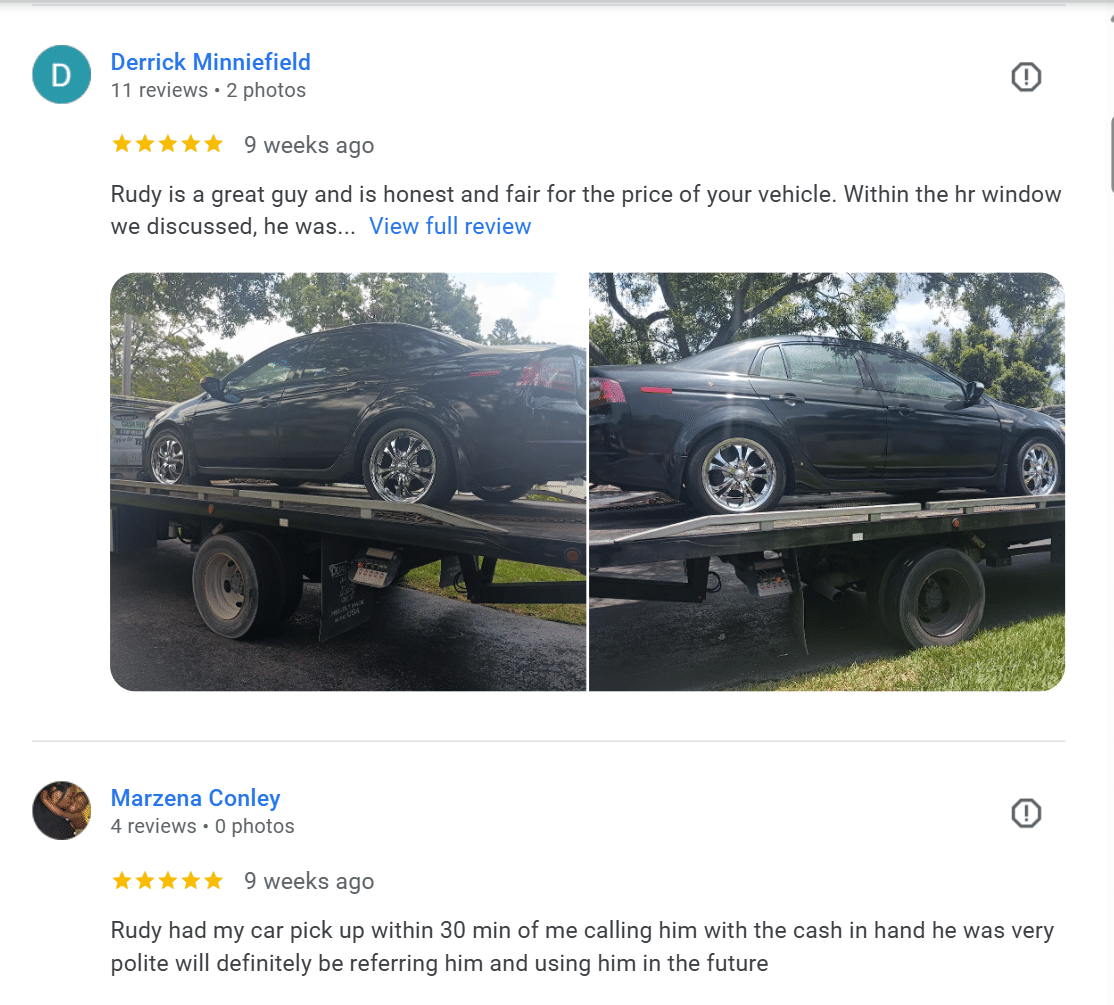The width and height of the screenshot is (1114, 1005).
Task: Click Derrick's review text about Rudy being honest
Action: click(x=585, y=210)
